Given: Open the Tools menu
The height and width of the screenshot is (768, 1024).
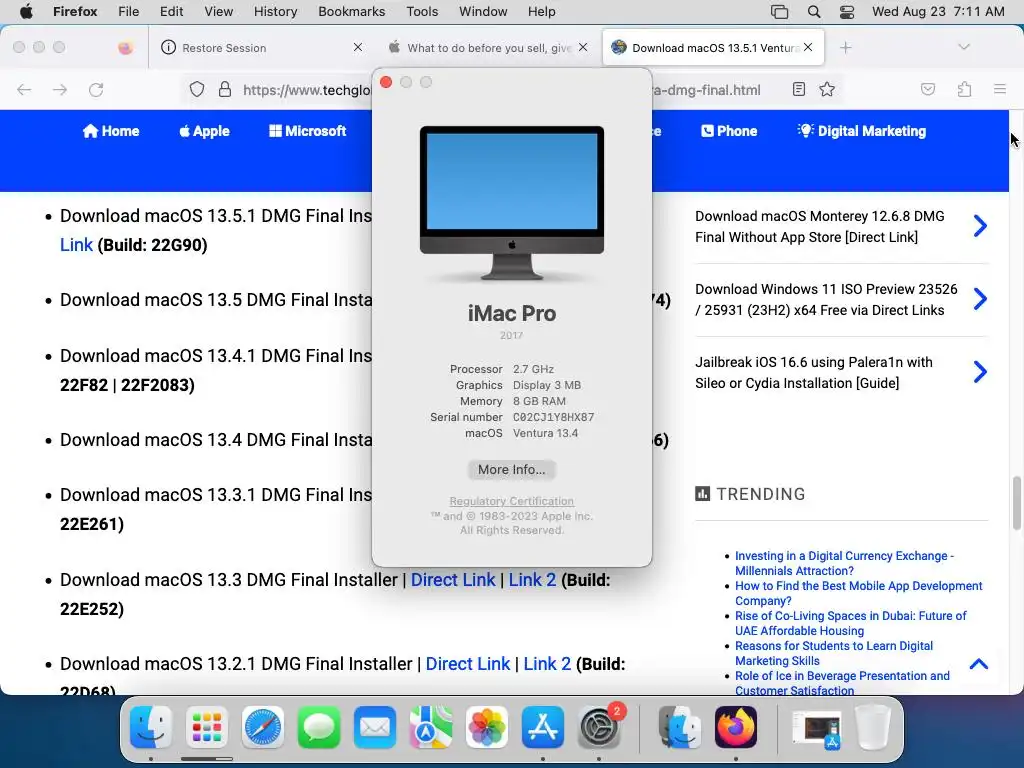Looking at the screenshot, I should click(422, 11).
